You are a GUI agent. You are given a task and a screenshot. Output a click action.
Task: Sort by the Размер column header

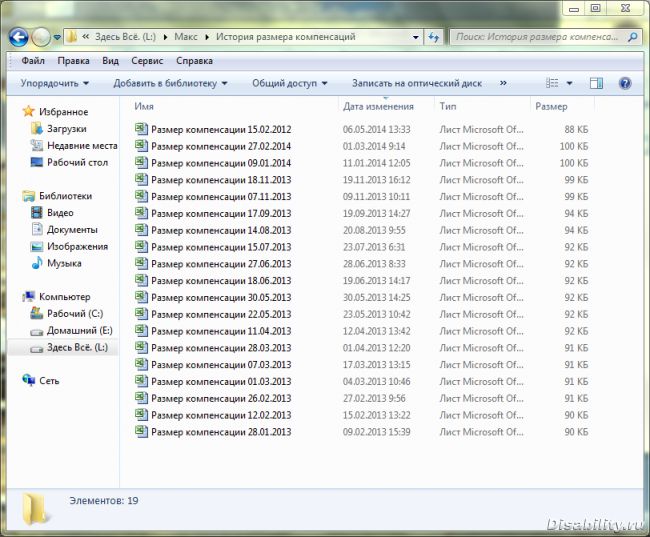[x=551, y=107]
